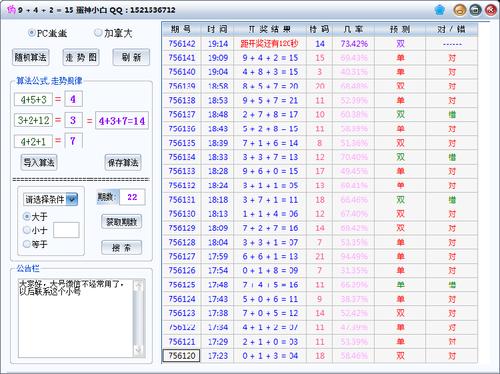This screenshot has height=374, width=500.
Task: Maximize the window with the dark round button
Action: (x=475, y=10)
